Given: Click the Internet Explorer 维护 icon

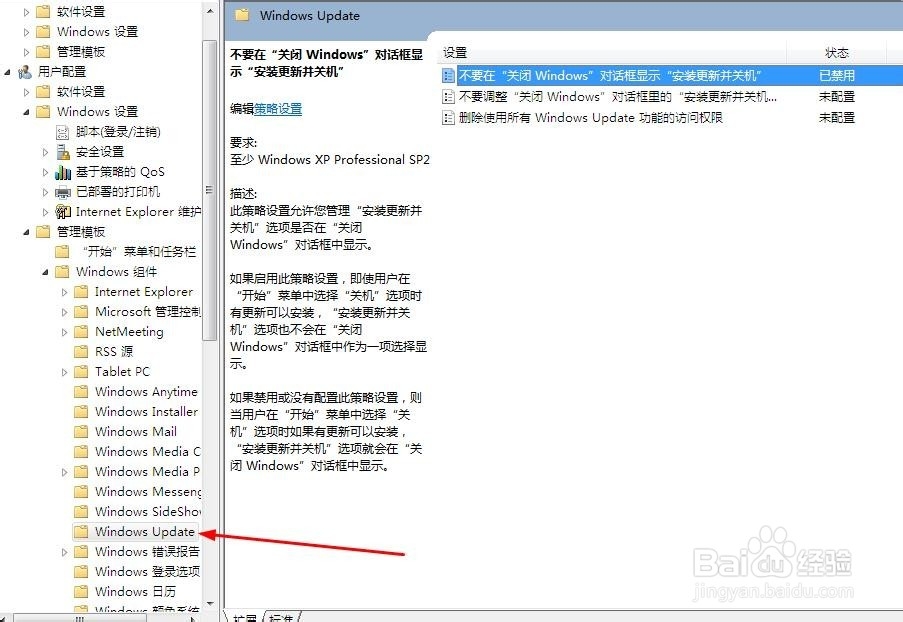Looking at the screenshot, I should coord(63,212).
